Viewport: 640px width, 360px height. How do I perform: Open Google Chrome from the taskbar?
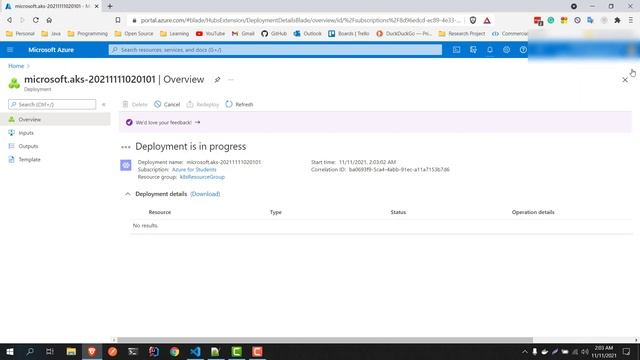174,351
